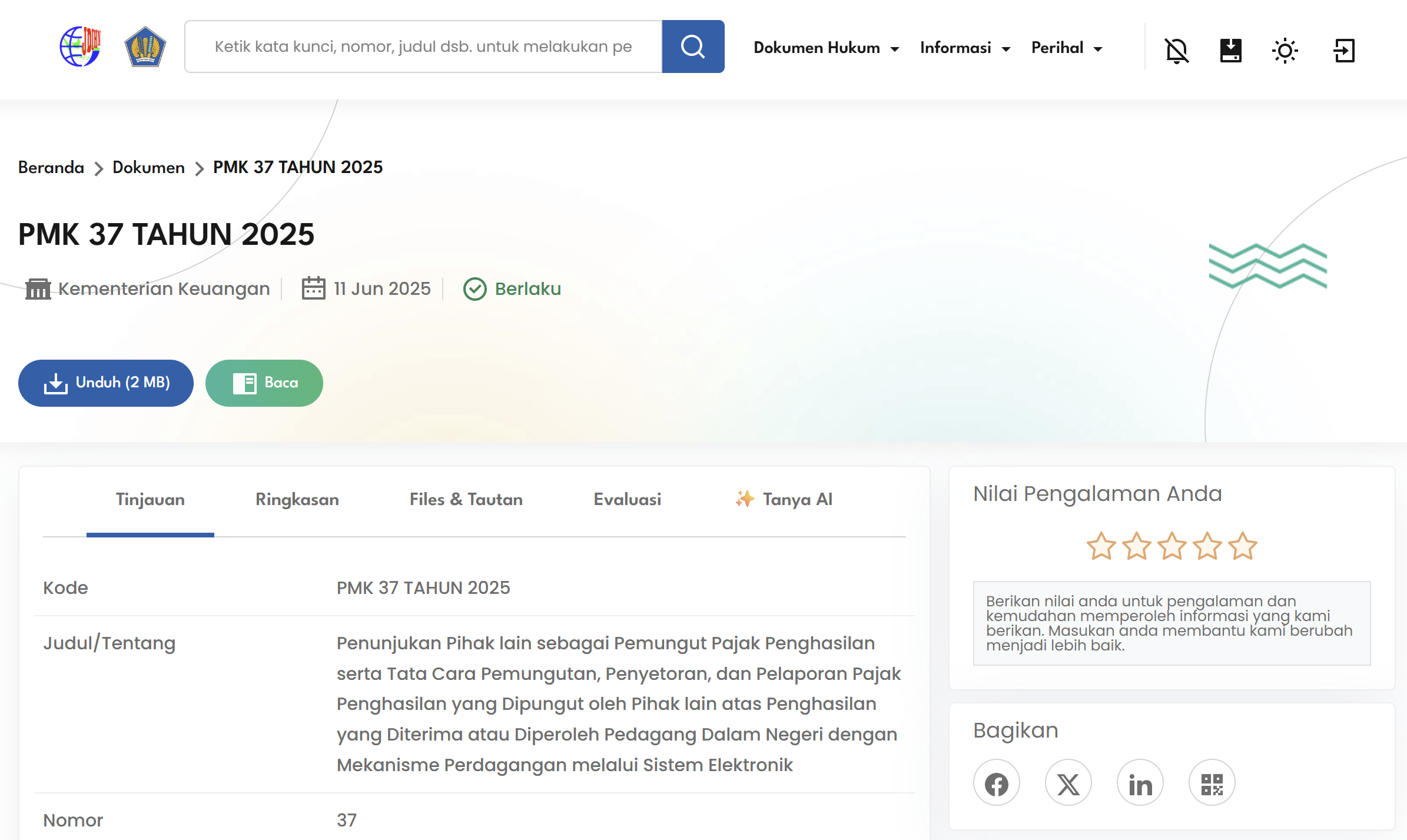Click the Nilai Pengalaman Anda heading
This screenshot has width=1407, height=840.
(1097, 494)
